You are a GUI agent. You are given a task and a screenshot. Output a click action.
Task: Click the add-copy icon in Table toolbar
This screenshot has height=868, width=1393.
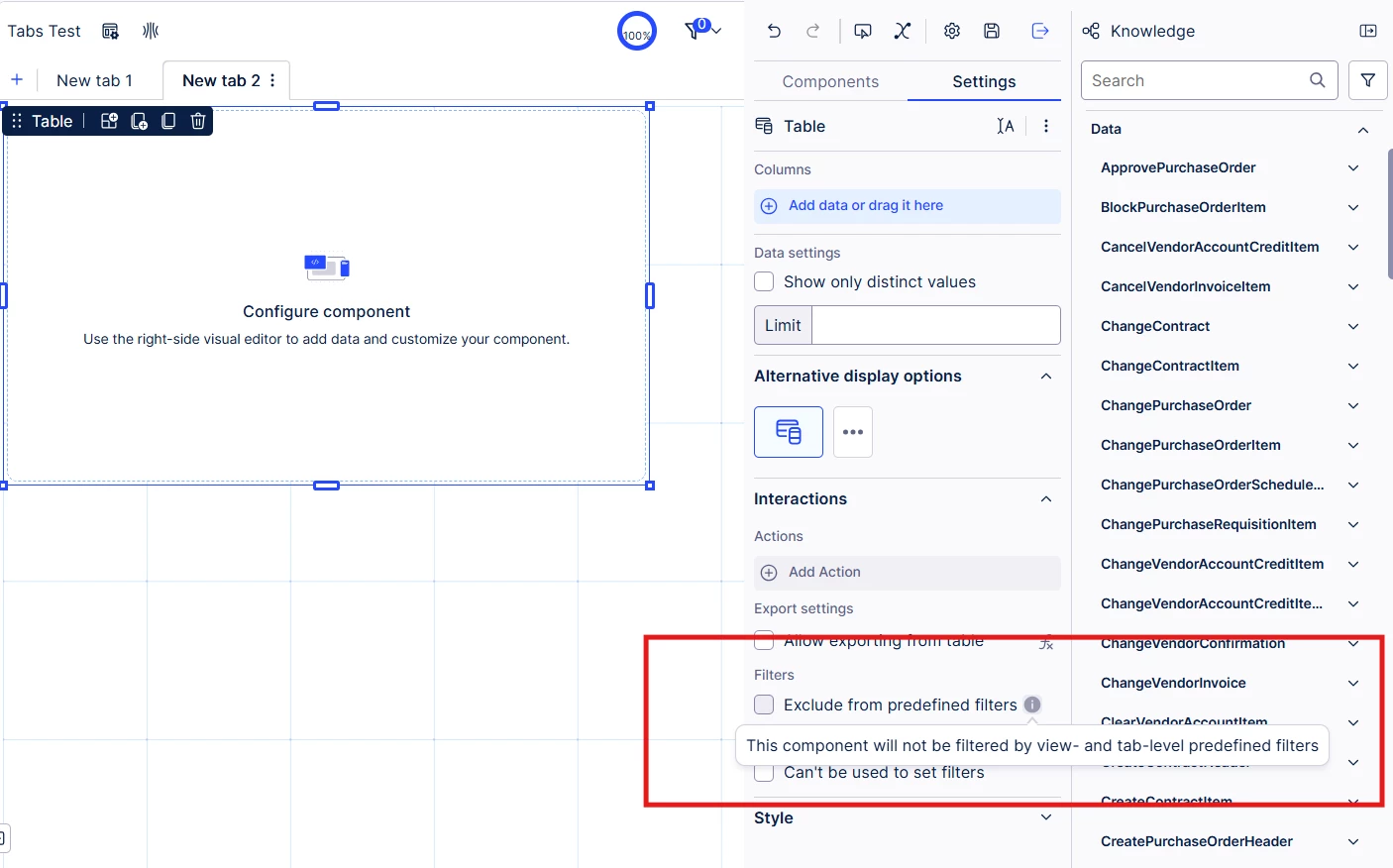pos(139,121)
